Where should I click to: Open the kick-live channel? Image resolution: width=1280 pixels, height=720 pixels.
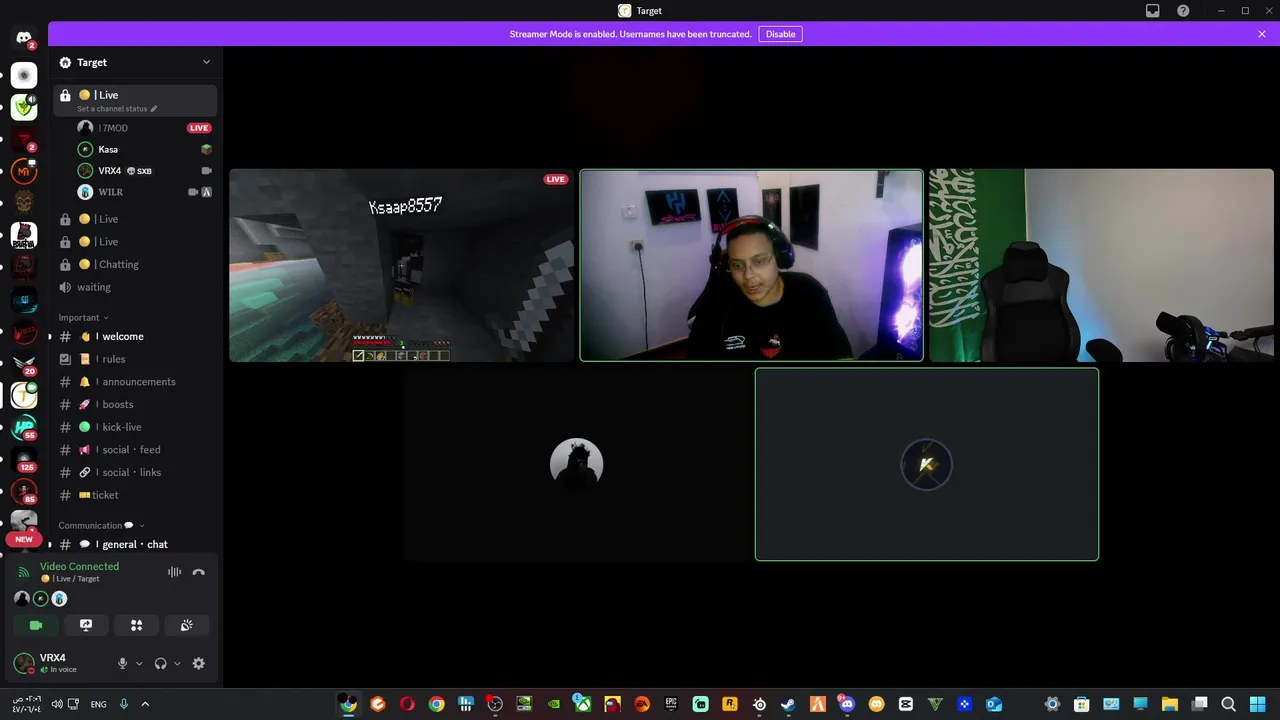coord(135,427)
